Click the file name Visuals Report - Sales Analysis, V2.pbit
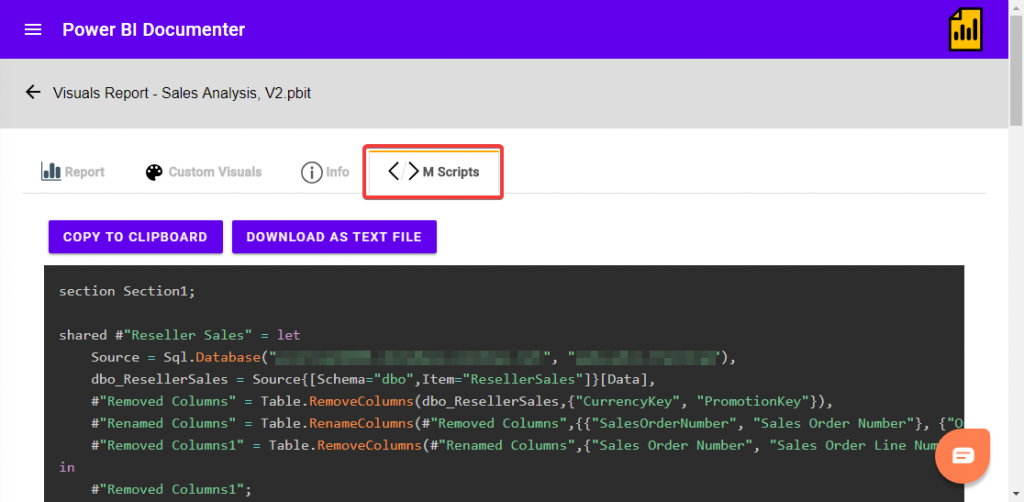 tap(182, 93)
